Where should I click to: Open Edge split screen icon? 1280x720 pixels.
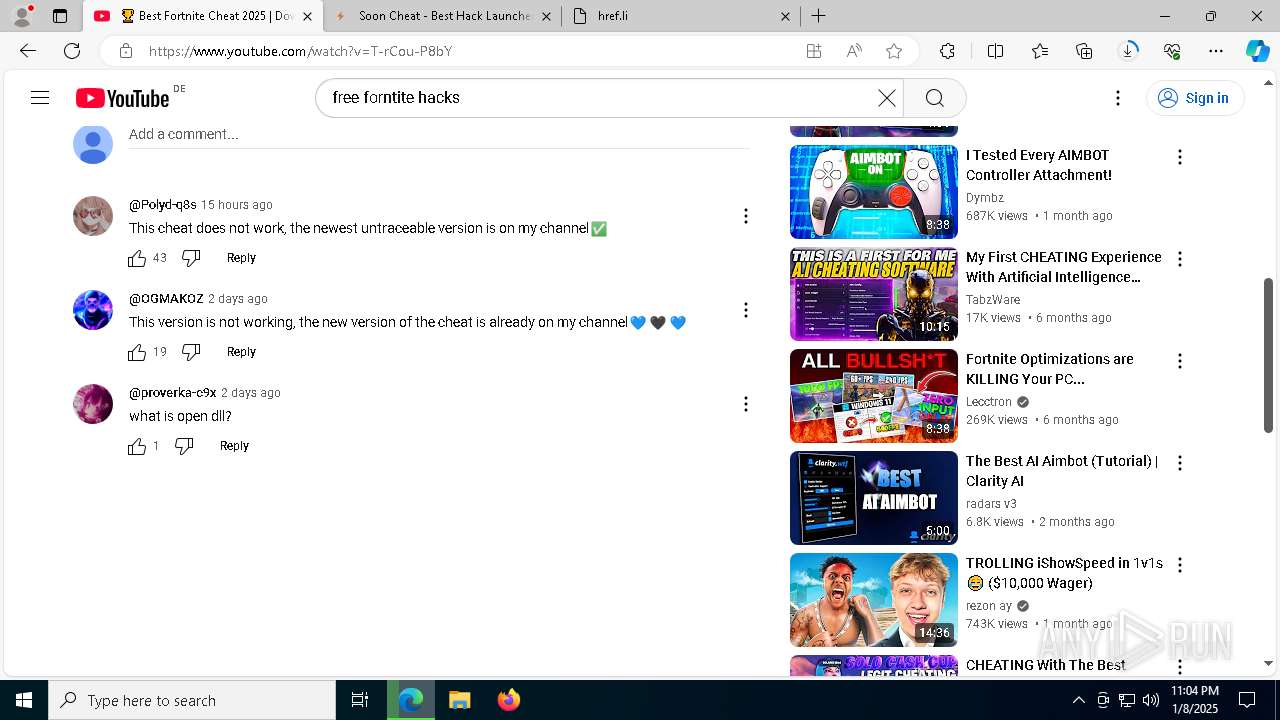click(x=996, y=51)
